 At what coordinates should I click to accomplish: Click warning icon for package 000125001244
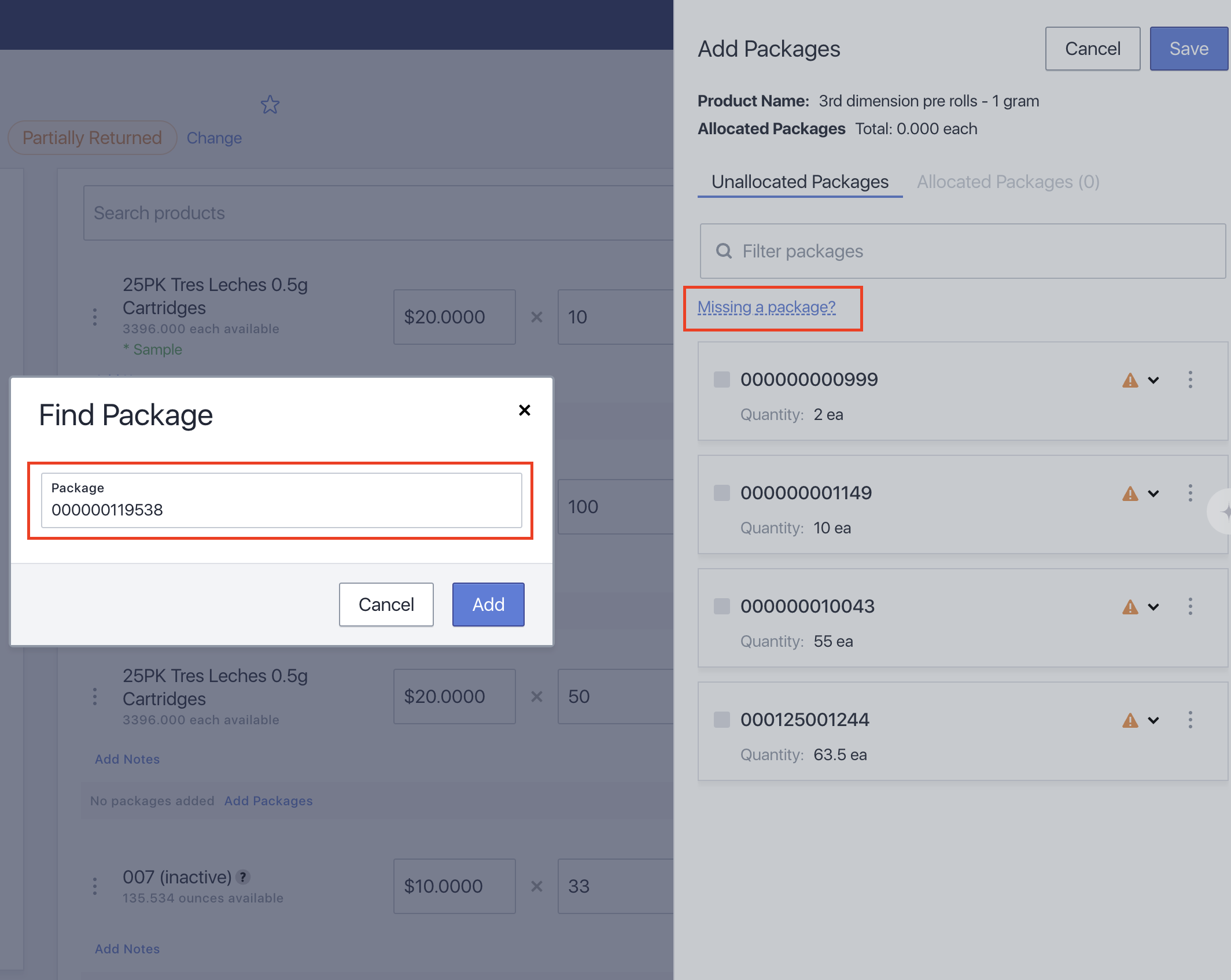1130,720
